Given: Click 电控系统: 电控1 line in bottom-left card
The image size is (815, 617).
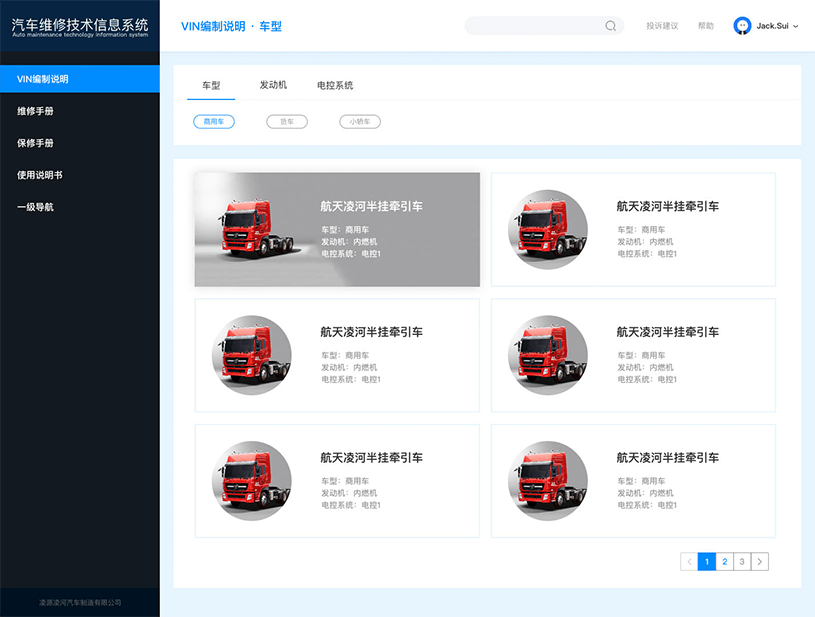Looking at the screenshot, I should [x=351, y=505].
